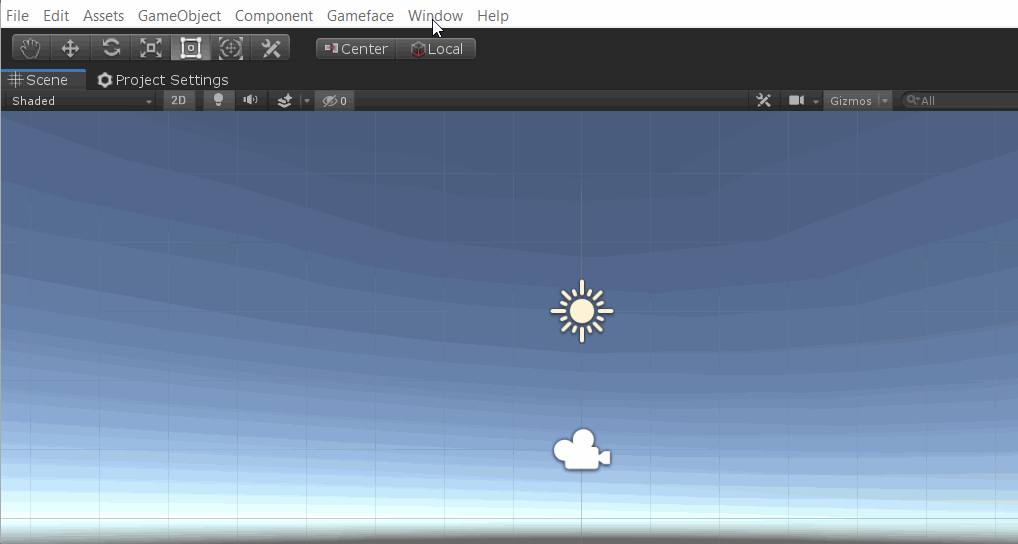Click the scene search field
Image resolution: width=1018 pixels, height=544 pixels.
[x=960, y=101]
